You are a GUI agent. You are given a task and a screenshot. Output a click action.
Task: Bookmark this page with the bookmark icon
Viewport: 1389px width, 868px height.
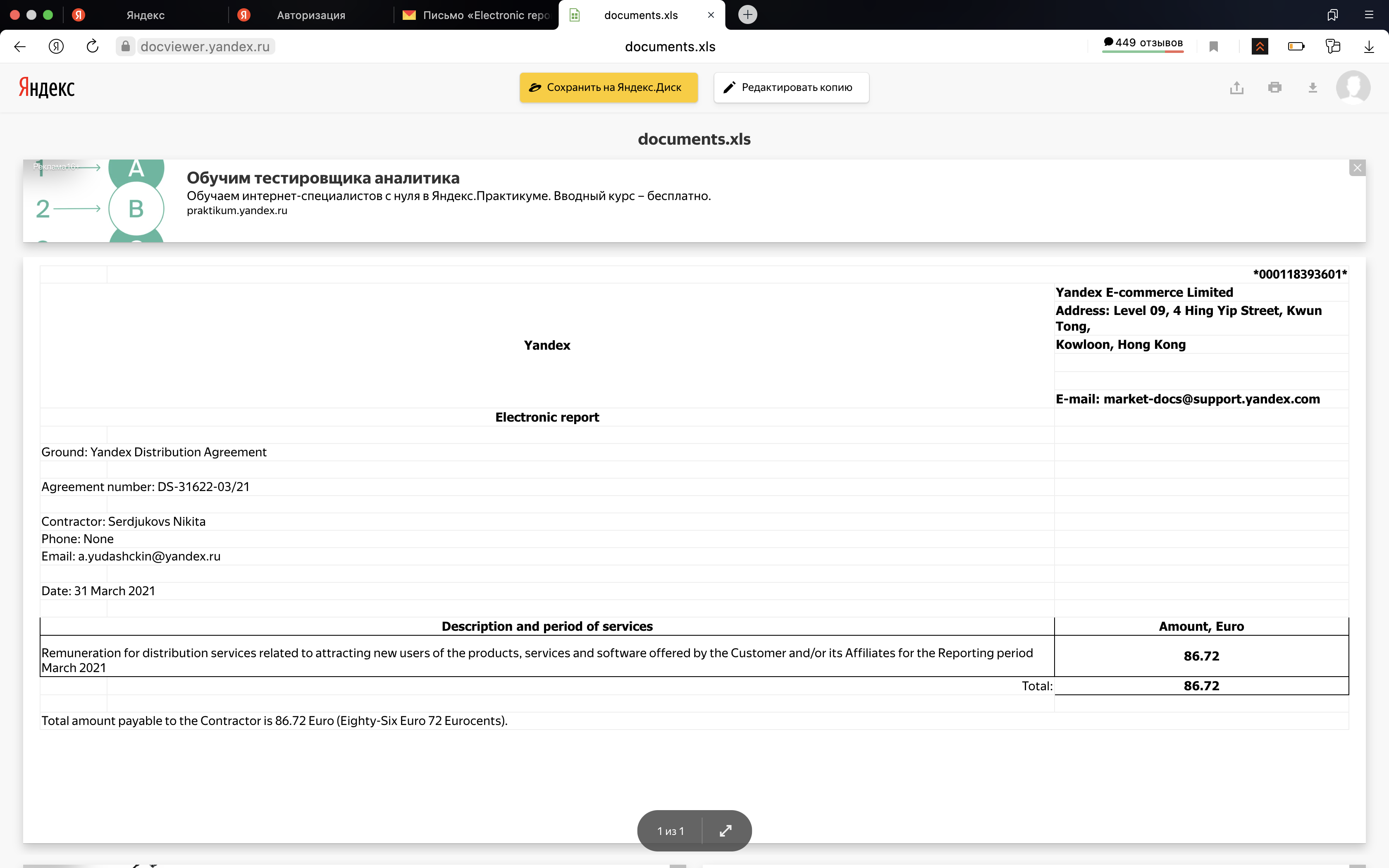pos(1213,46)
